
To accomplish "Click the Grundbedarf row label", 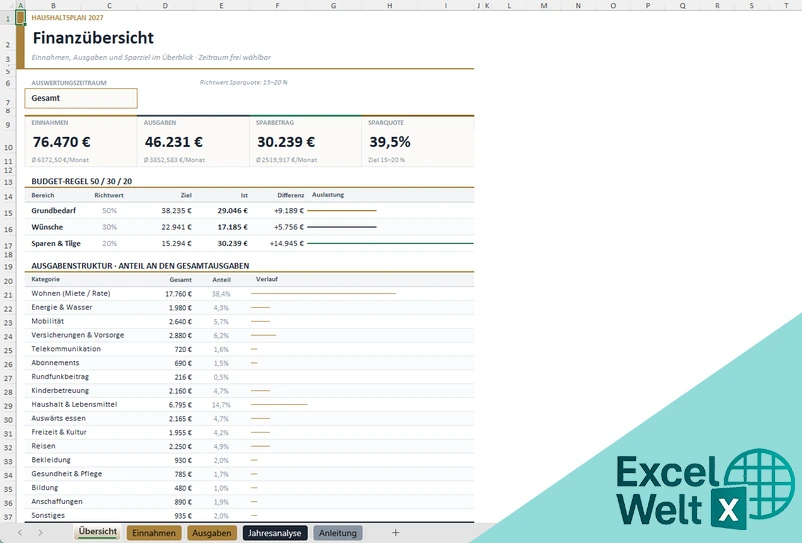I will click(x=53, y=211).
